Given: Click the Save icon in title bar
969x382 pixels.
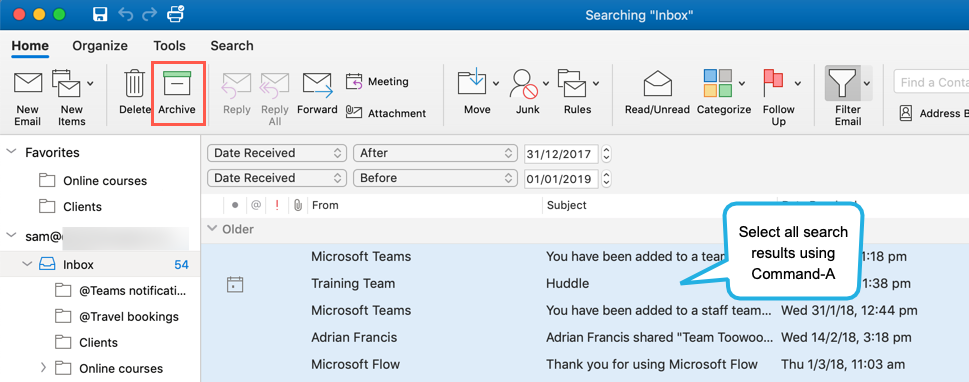Looking at the screenshot, I should click(99, 14).
